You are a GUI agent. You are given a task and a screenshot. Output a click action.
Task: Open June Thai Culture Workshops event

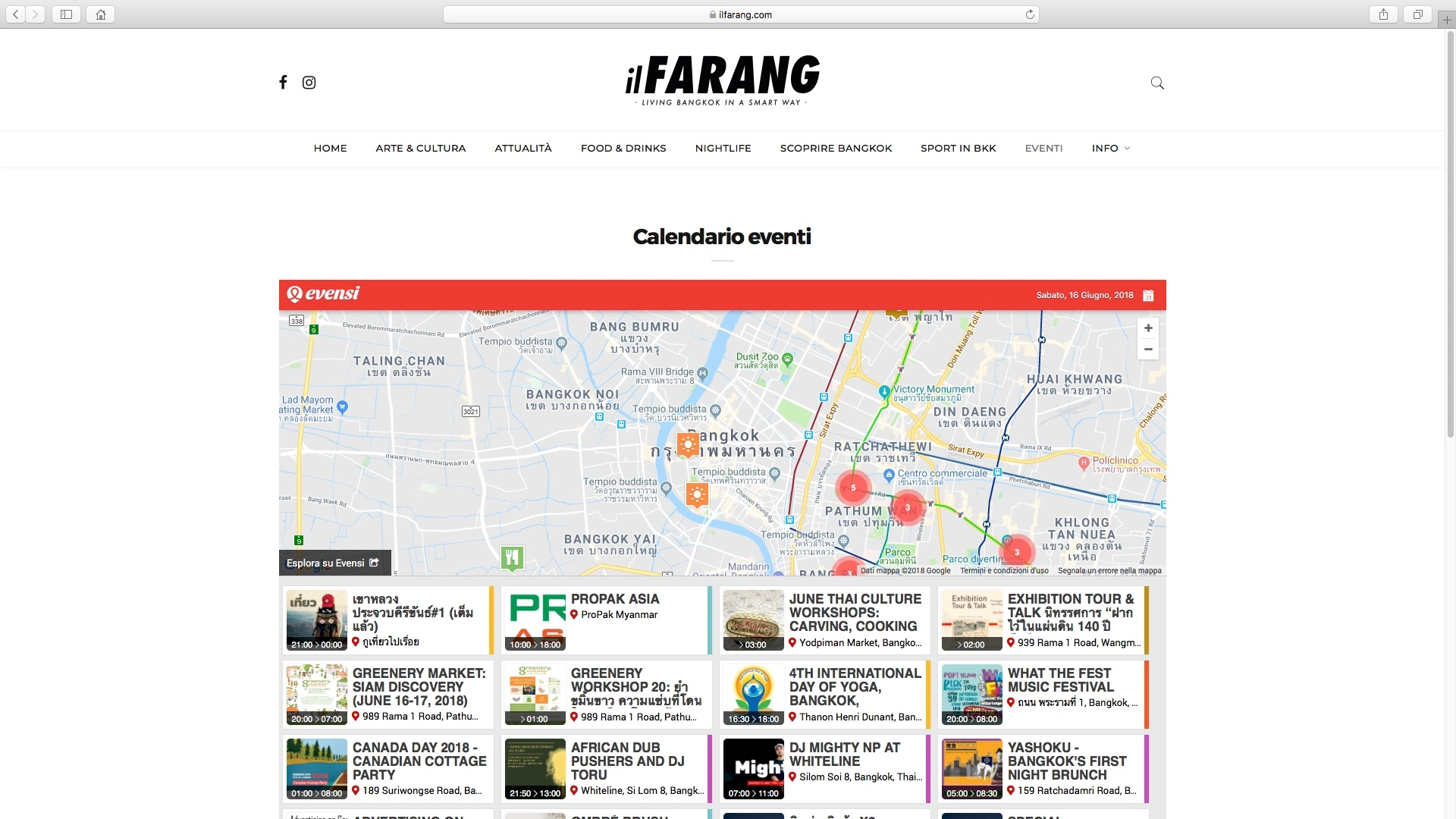(825, 620)
